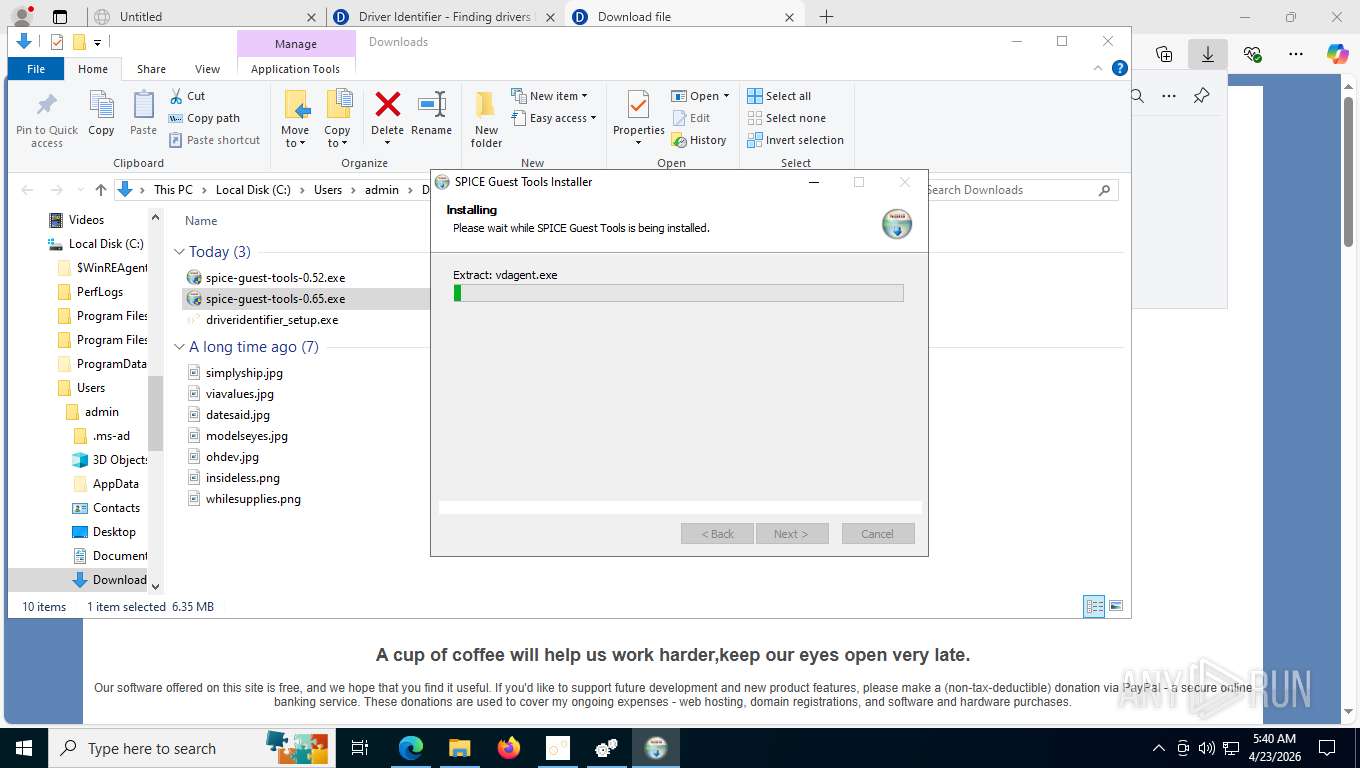
Task: Select spice-guest-tools-0.65.exe file
Action: coord(275,298)
